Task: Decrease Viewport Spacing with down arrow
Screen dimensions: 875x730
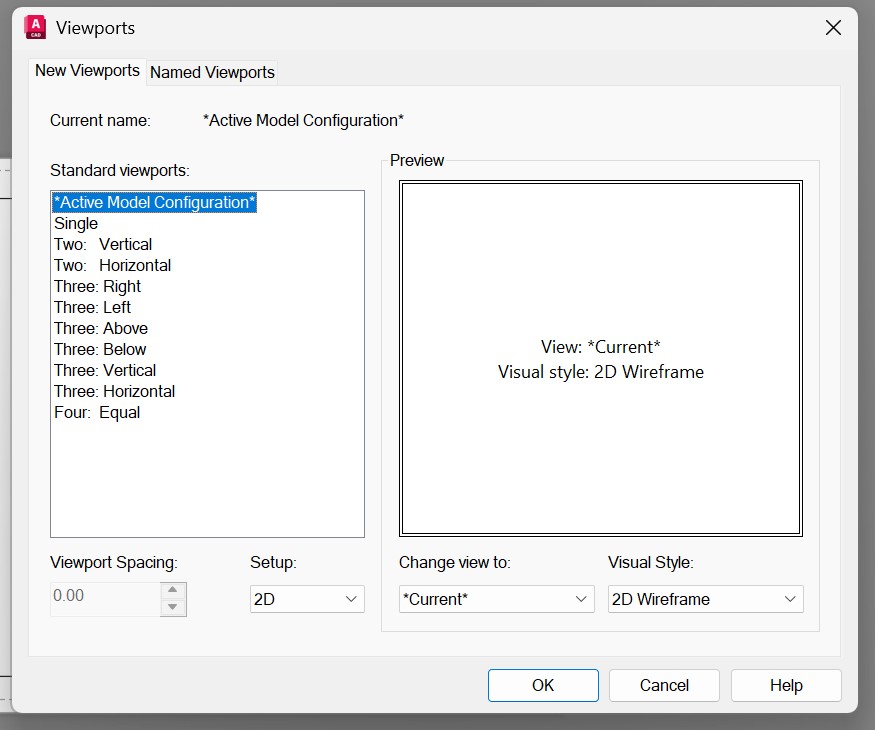Action: pyautogui.click(x=173, y=607)
